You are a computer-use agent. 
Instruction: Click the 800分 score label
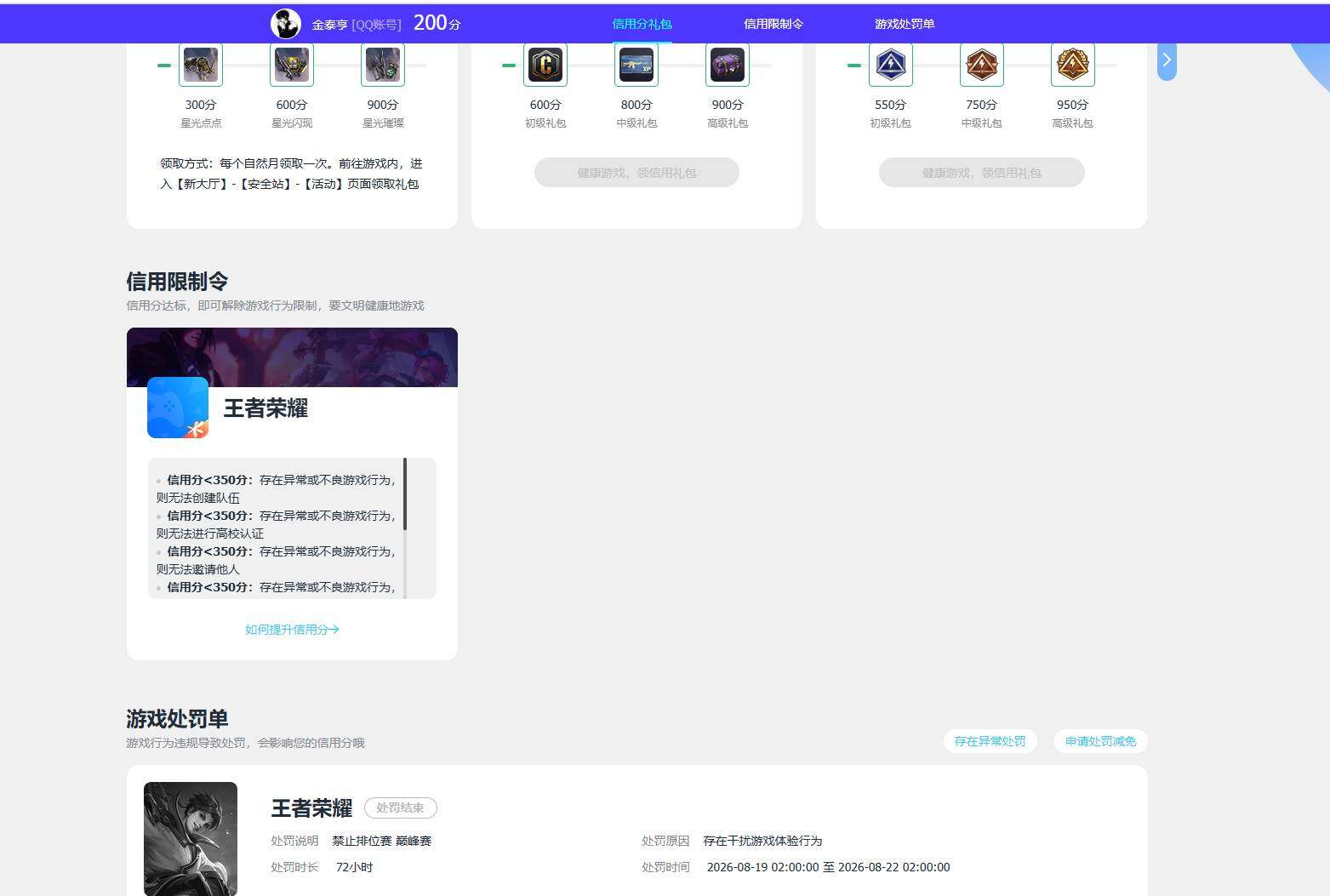pyautogui.click(x=636, y=105)
